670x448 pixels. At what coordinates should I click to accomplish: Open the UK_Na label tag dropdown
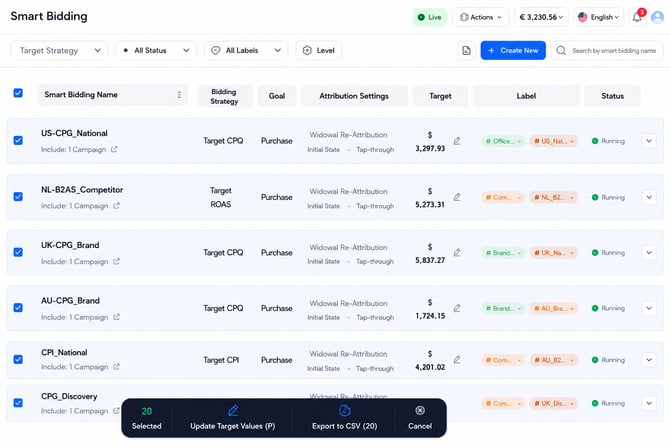tap(554, 253)
